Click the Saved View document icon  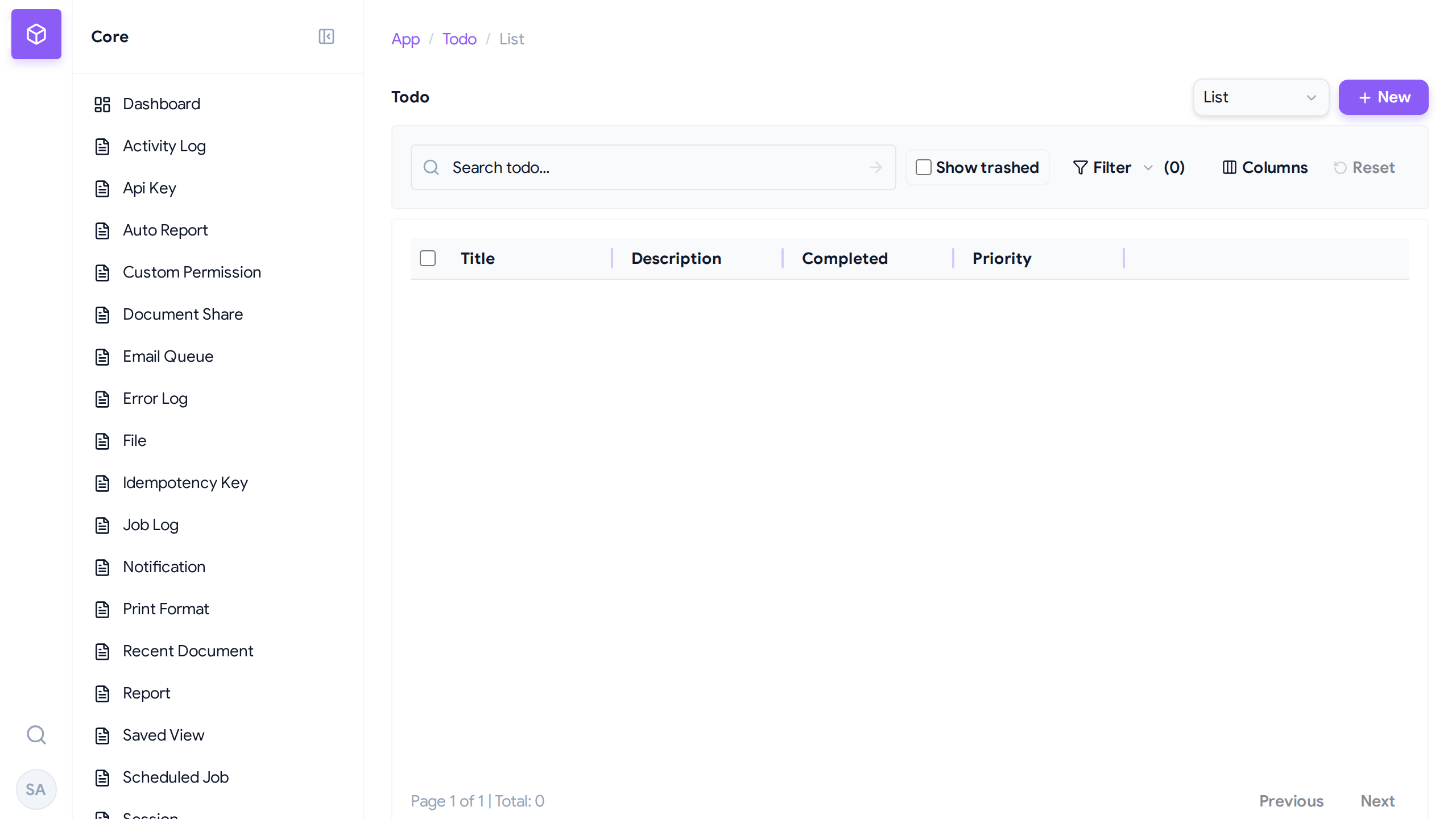click(102, 735)
